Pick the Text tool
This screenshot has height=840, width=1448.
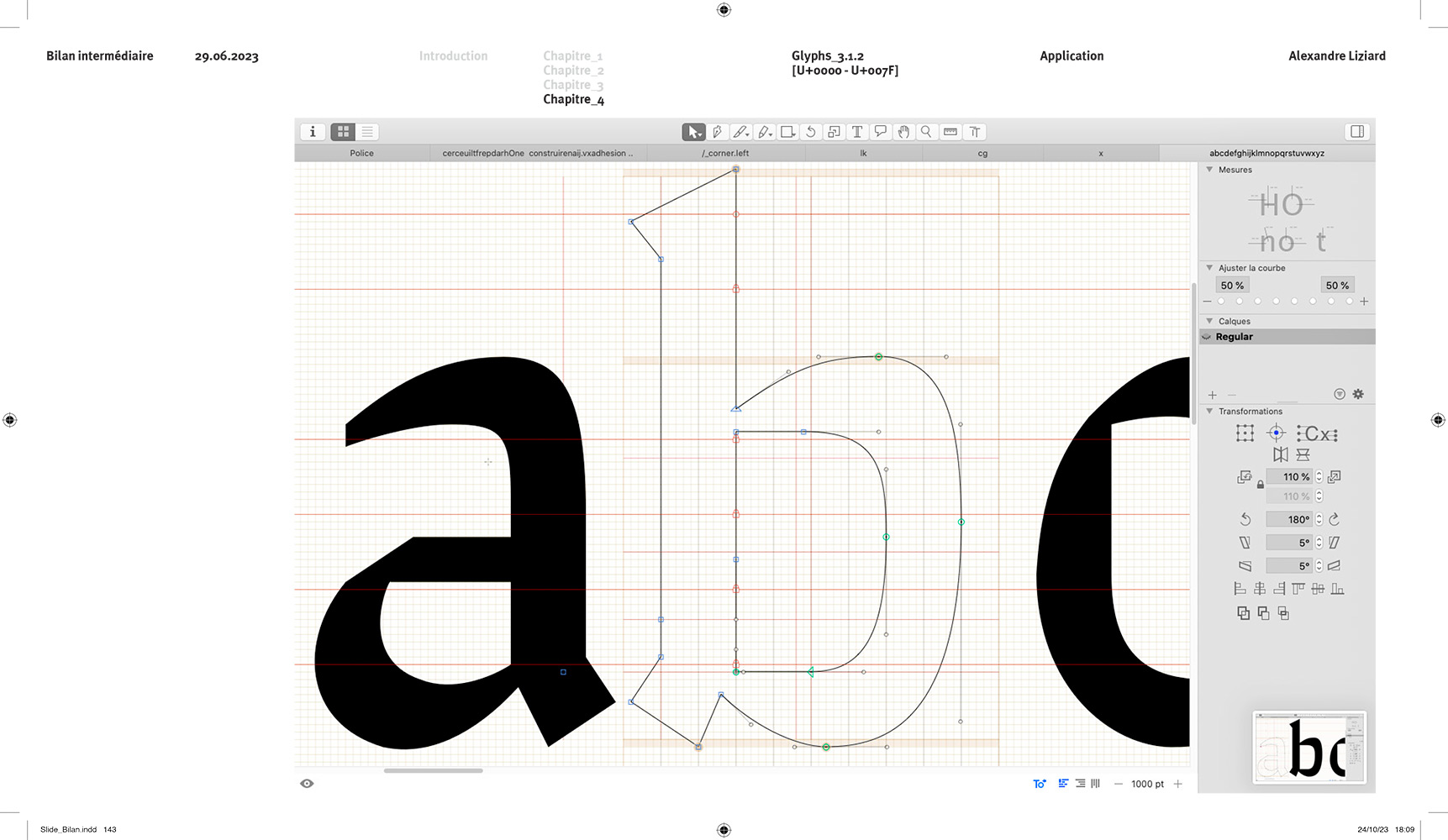pos(857,132)
